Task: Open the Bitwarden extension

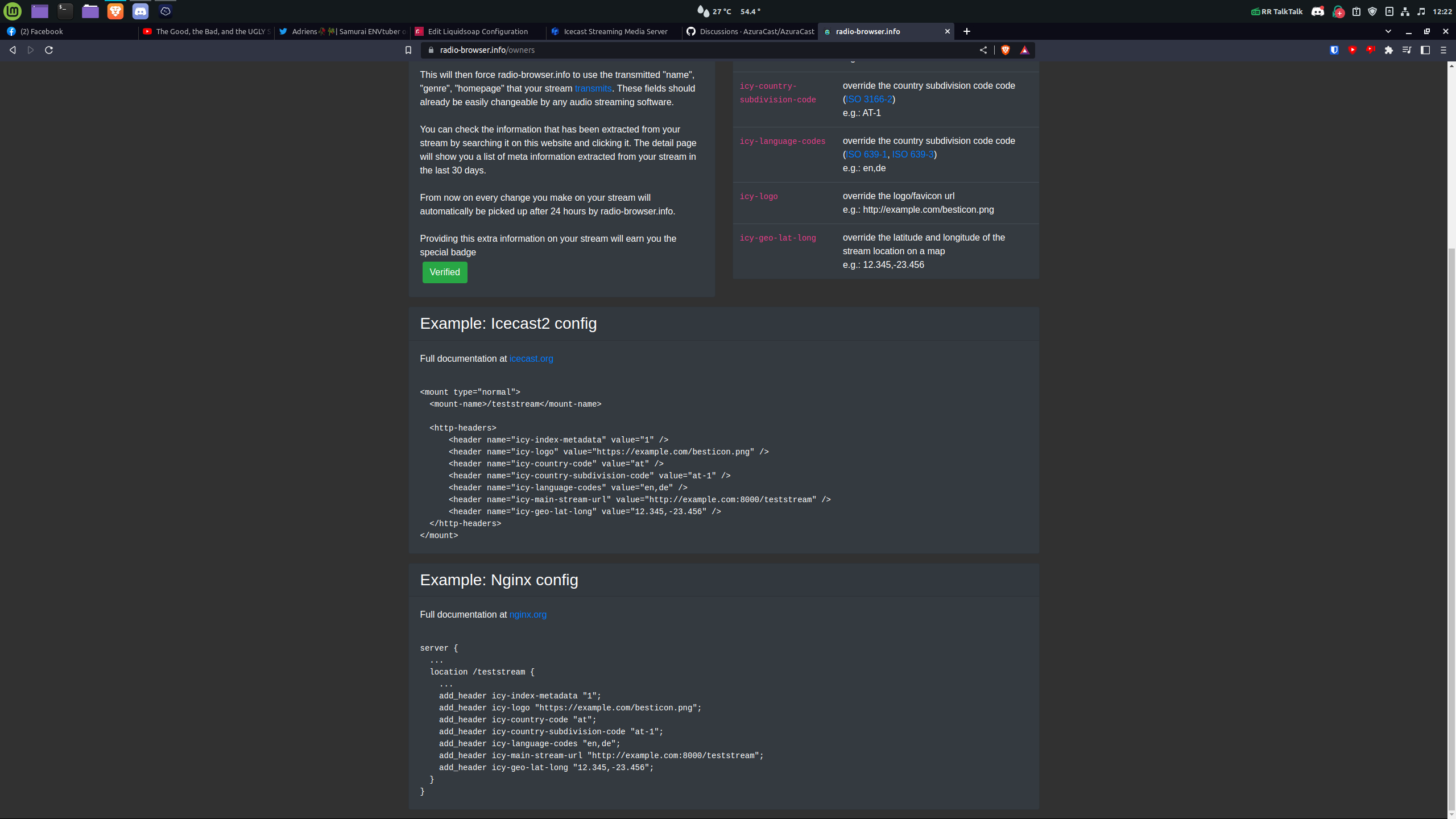Action: coord(1334,50)
